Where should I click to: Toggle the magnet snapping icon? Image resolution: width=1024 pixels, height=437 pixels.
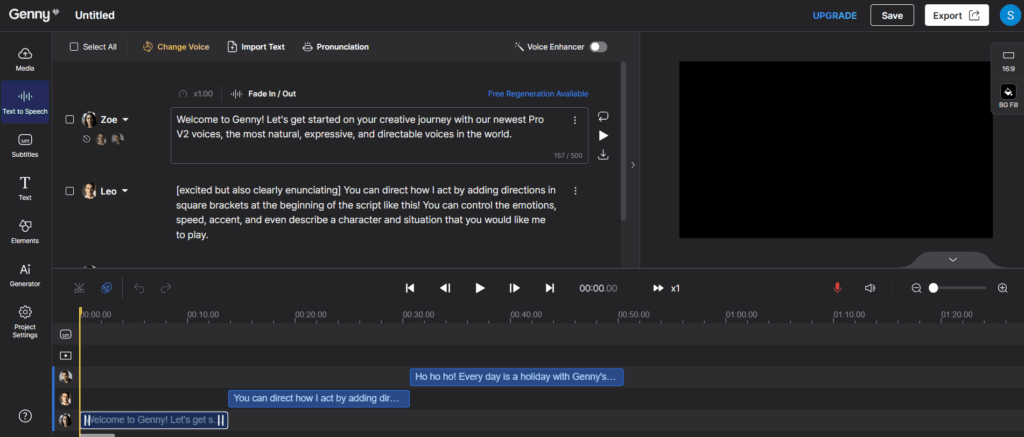[106, 288]
